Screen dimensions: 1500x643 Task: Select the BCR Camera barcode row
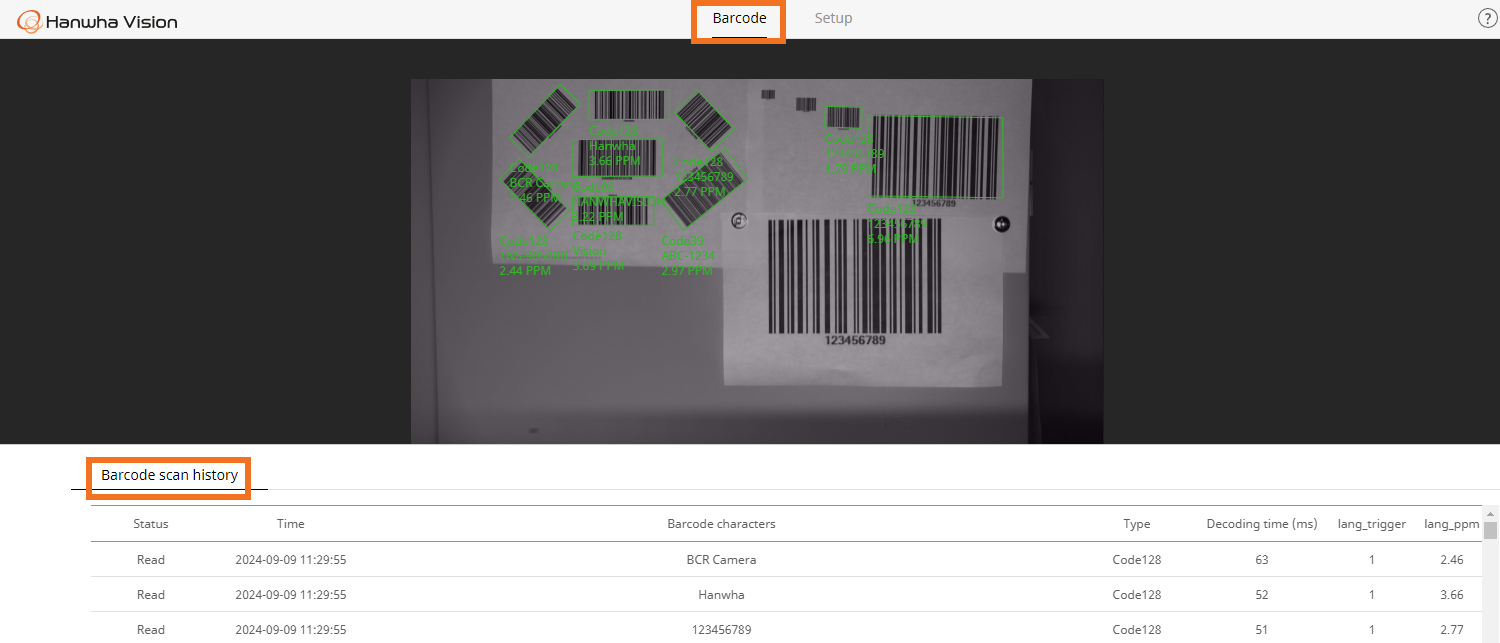coord(786,560)
